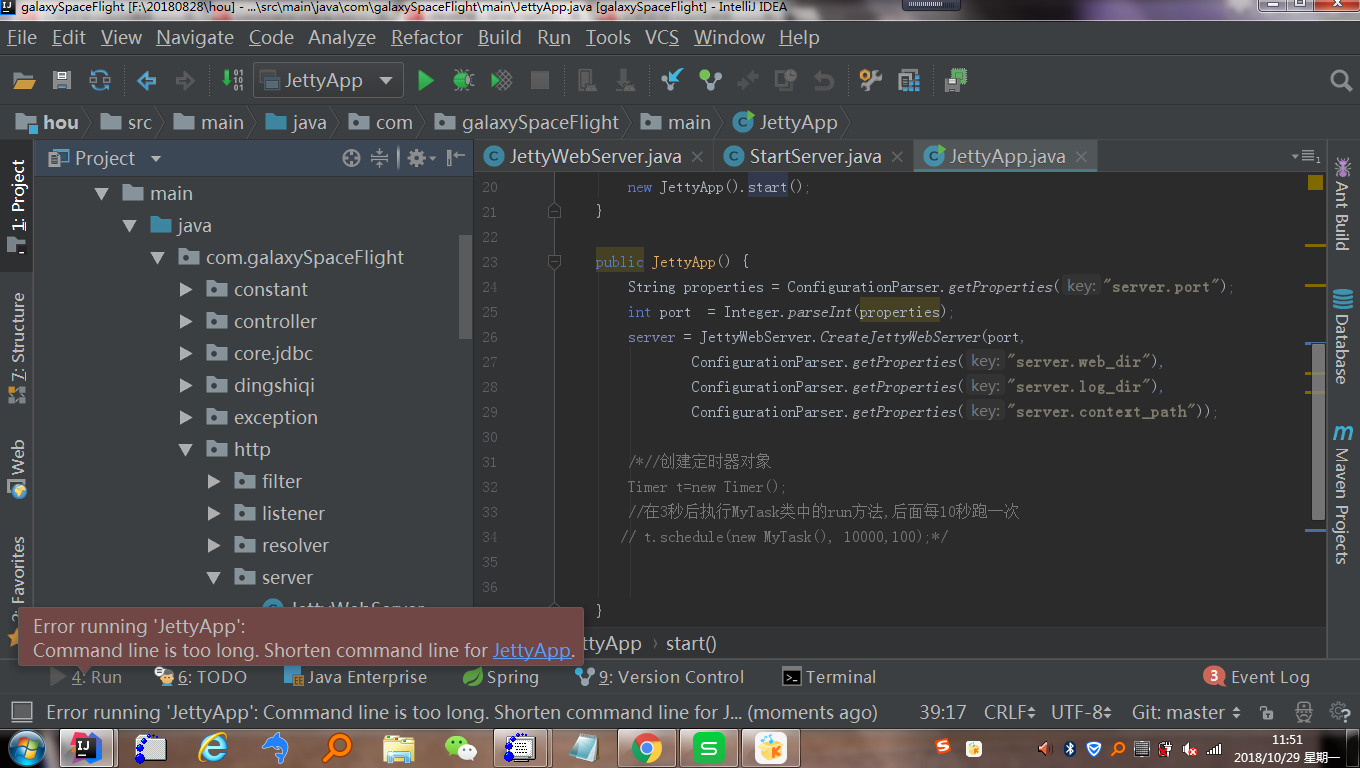Open the Terminal tool window
The width and height of the screenshot is (1360, 768).
tap(828, 677)
